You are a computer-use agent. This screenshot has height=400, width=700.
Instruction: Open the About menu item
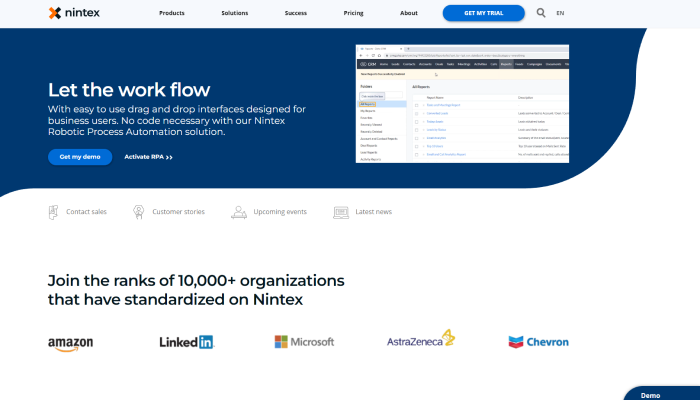tap(409, 13)
